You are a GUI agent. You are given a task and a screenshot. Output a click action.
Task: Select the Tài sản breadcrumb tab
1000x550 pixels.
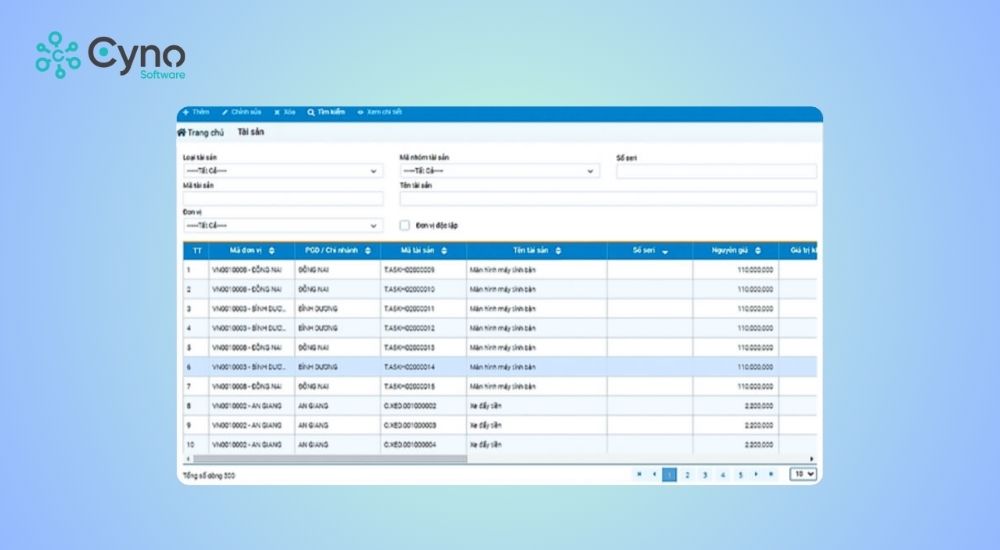(251, 132)
